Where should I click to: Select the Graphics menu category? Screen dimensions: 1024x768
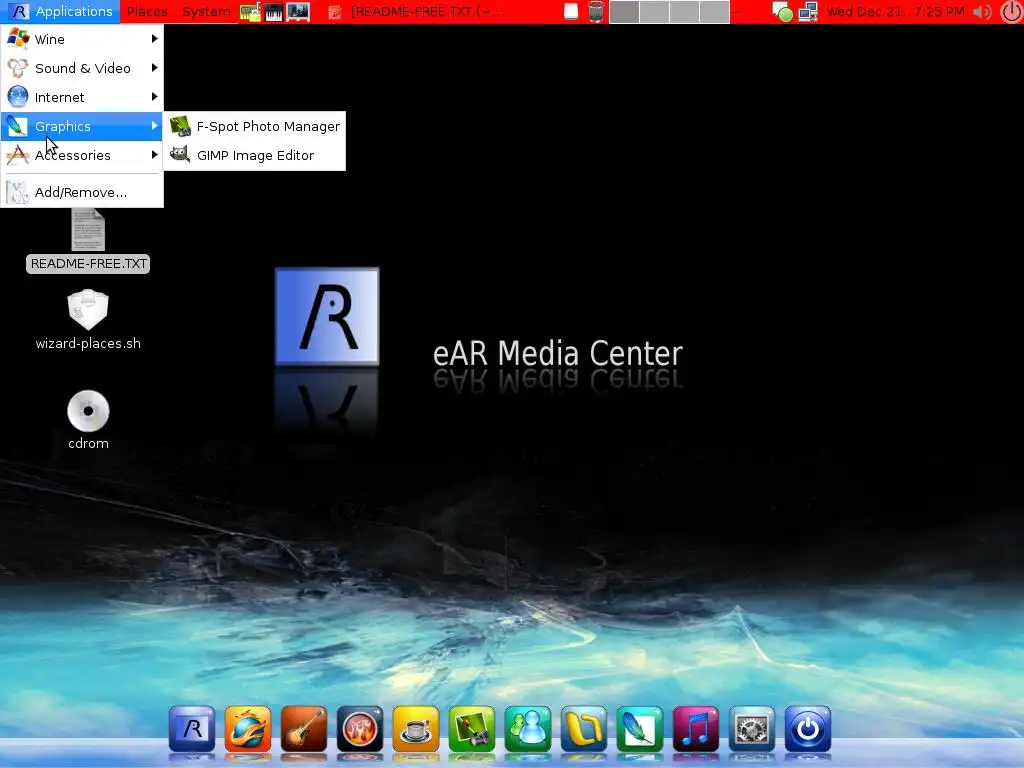point(82,126)
